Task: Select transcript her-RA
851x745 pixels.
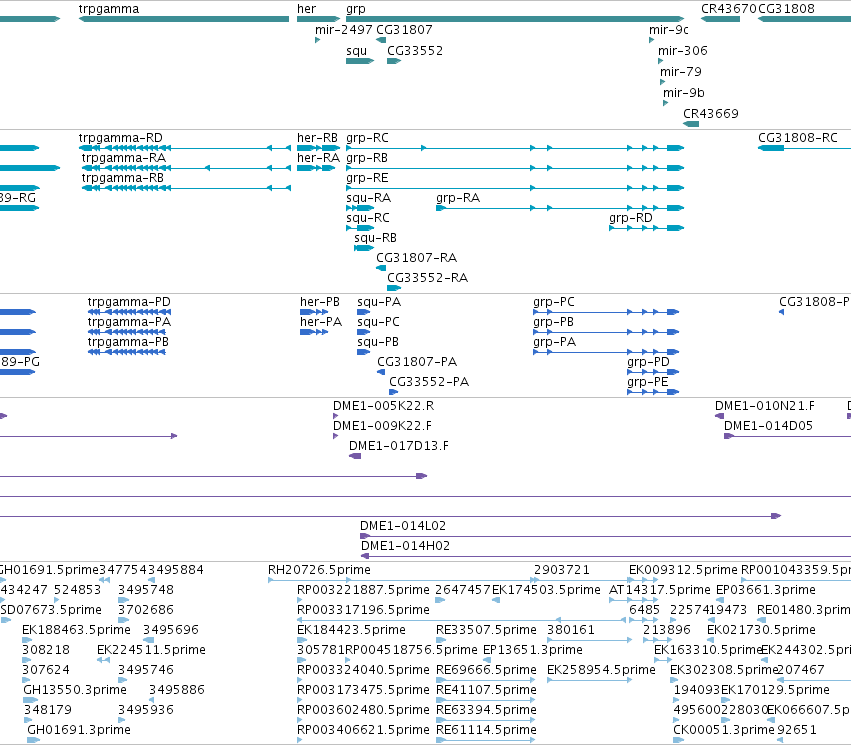Action: (316, 168)
